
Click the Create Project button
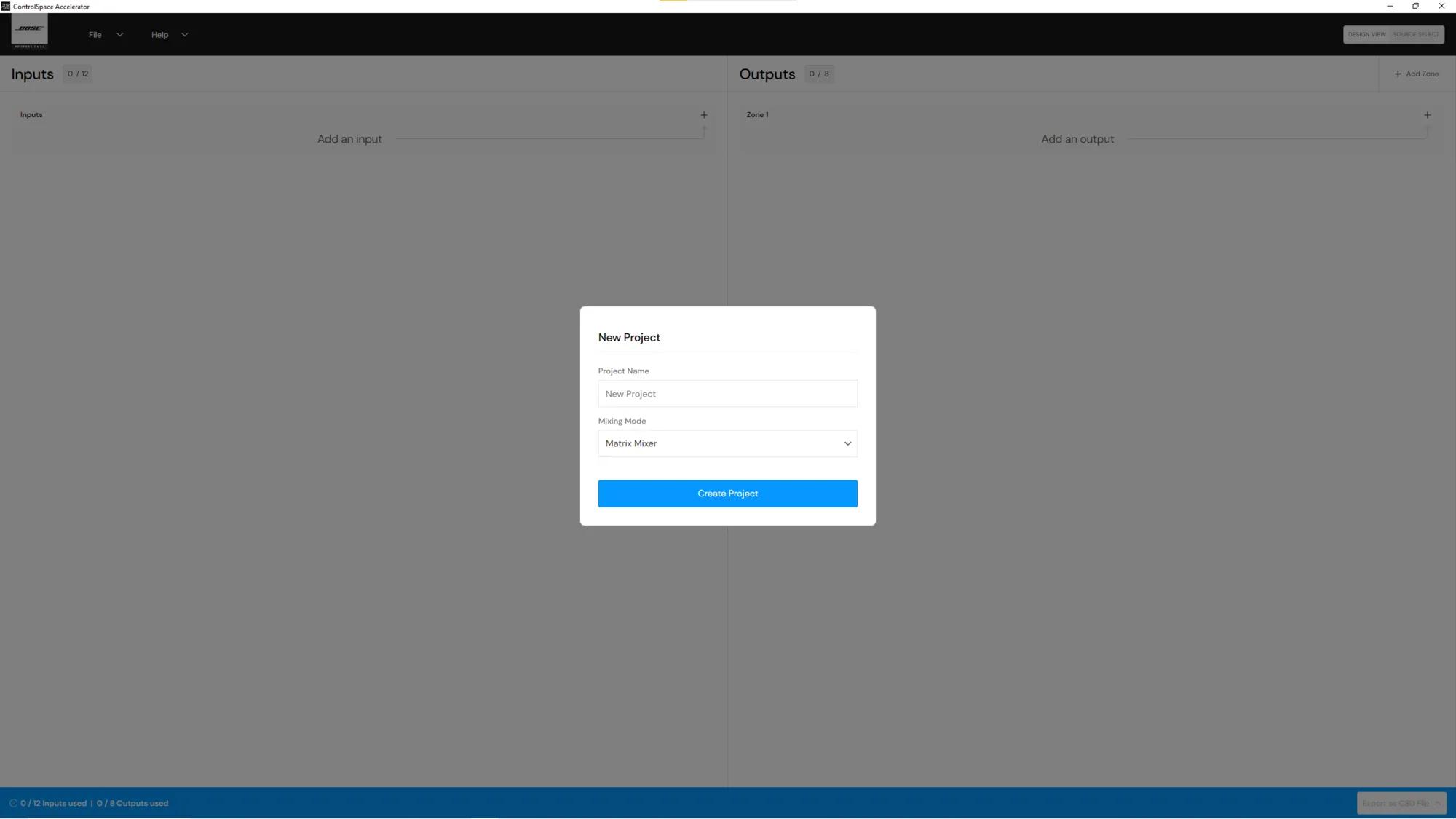click(x=727, y=494)
